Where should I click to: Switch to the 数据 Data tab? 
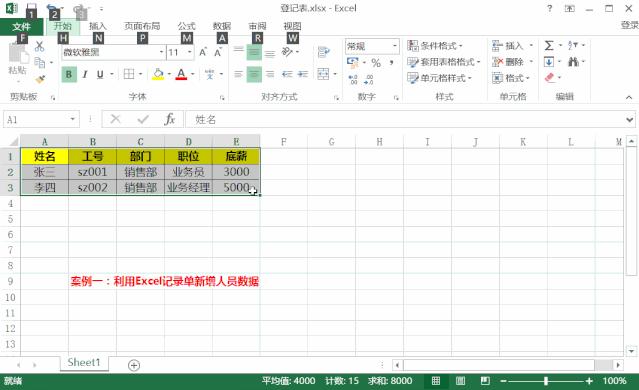pyautogui.click(x=222, y=26)
